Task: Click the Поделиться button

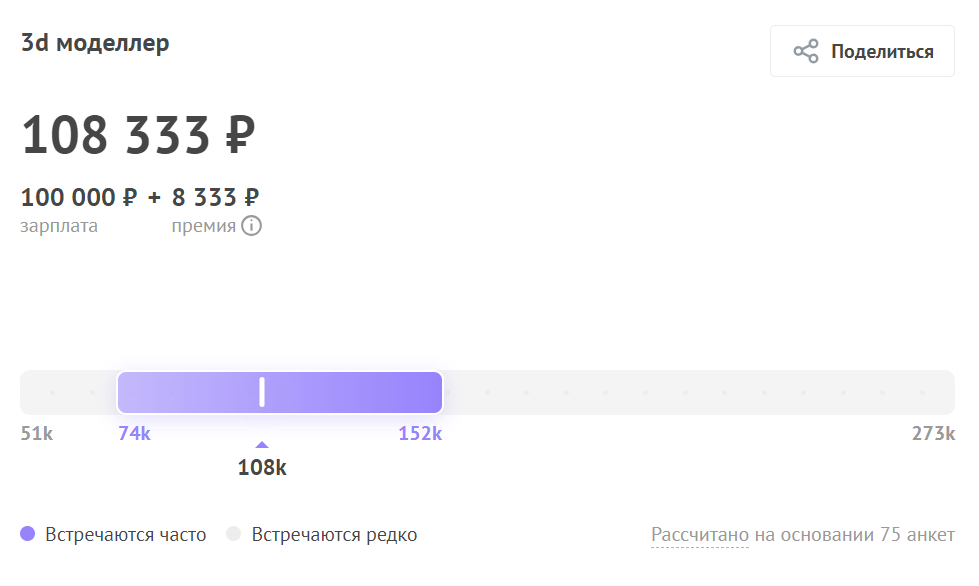Action: pos(862,51)
